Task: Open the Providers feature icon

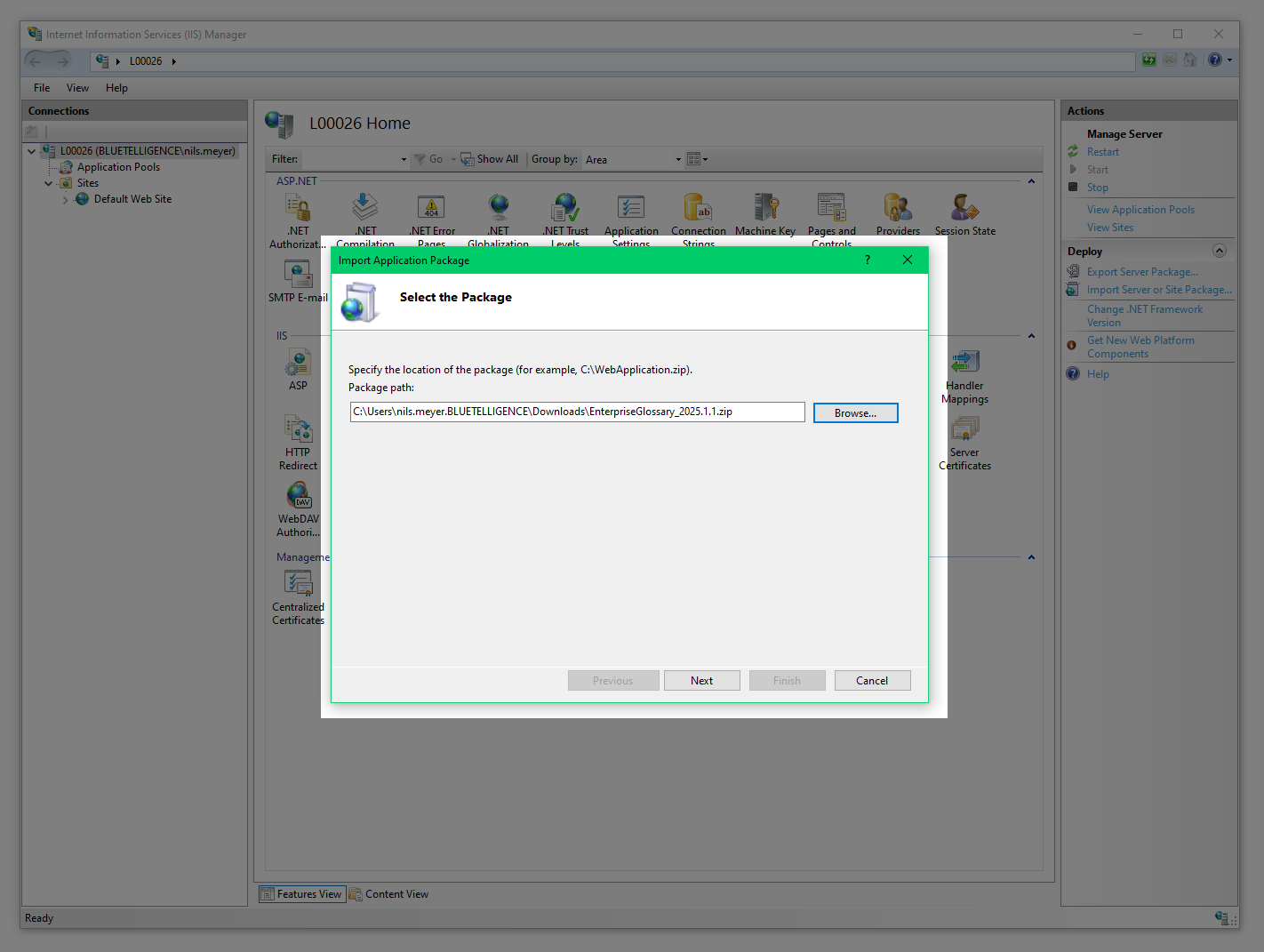Action: coord(898,214)
